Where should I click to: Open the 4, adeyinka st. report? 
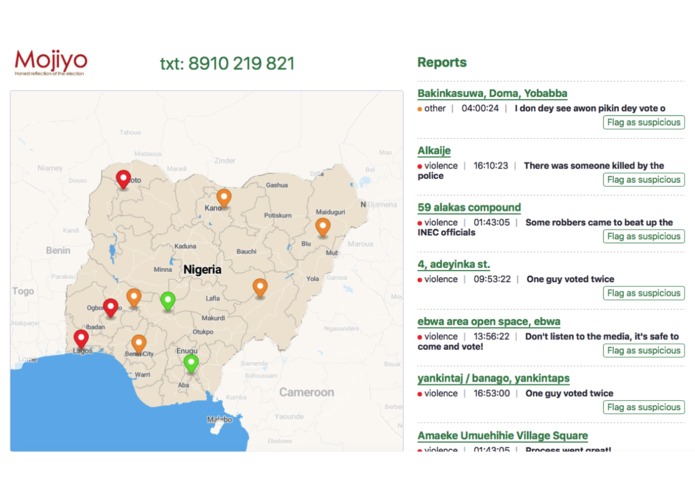(x=453, y=265)
